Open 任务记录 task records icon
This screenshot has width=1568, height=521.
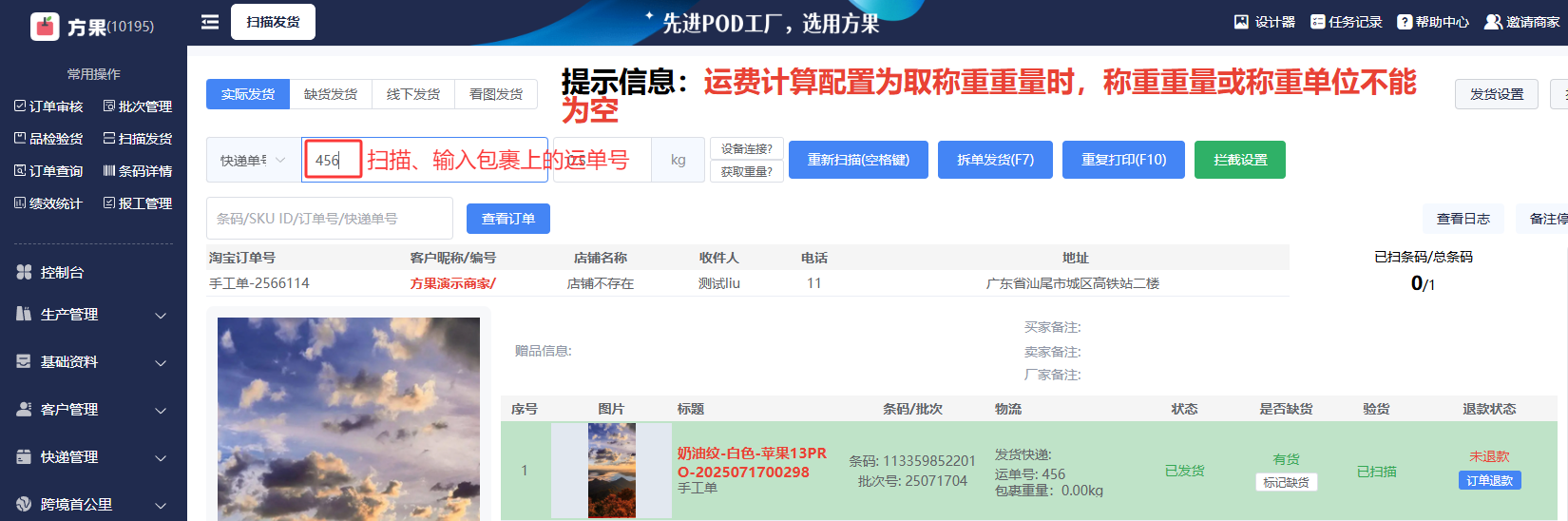[x=1317, y=22]
